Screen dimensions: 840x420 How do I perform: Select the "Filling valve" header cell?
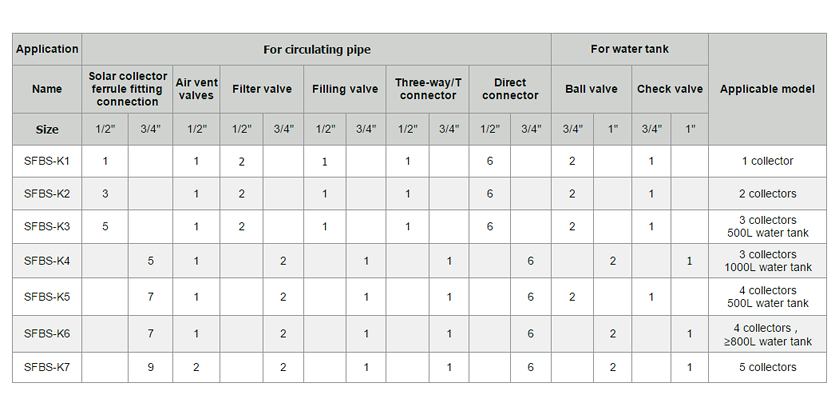[x=345, y=89]
